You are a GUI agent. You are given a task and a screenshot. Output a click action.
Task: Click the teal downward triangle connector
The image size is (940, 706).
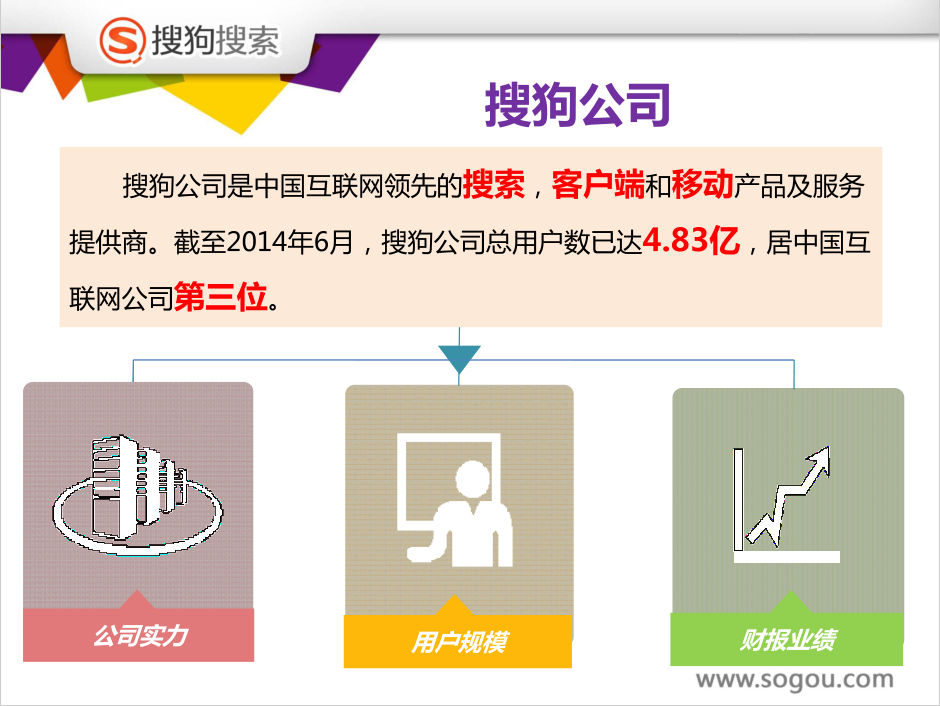459,360
